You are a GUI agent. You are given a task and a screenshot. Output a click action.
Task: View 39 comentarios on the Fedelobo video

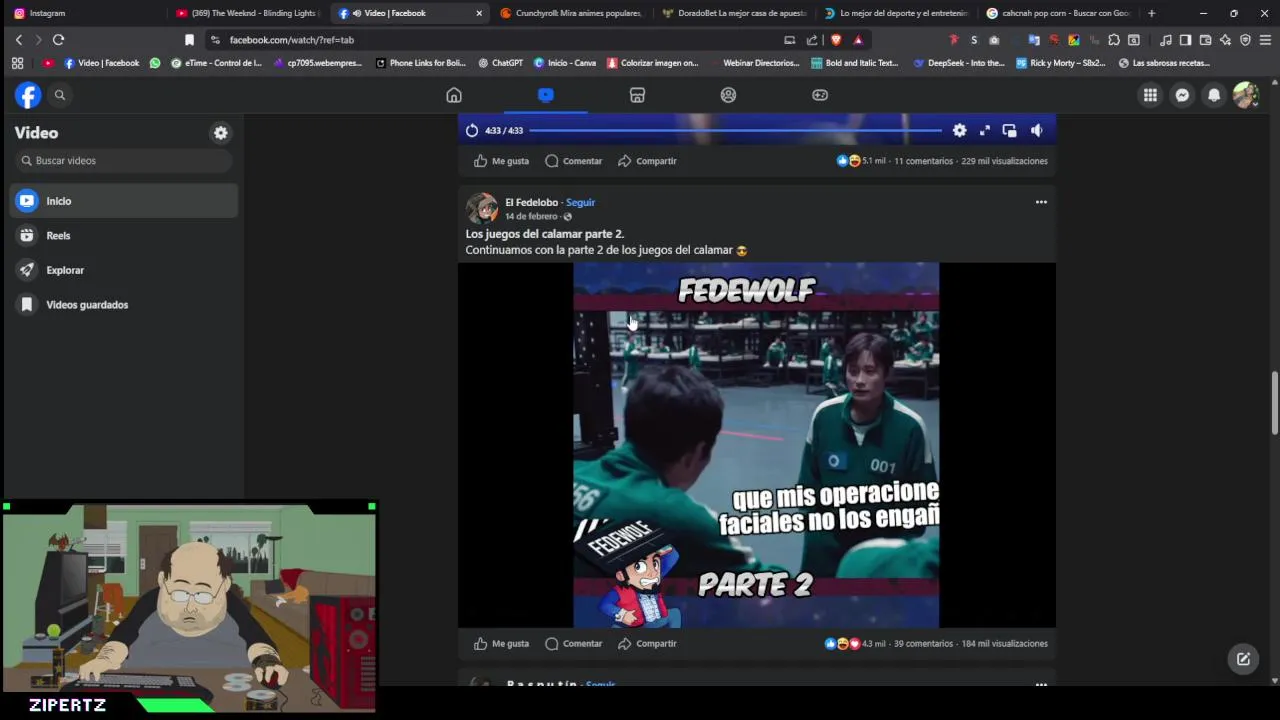click(x=923, y=644)
